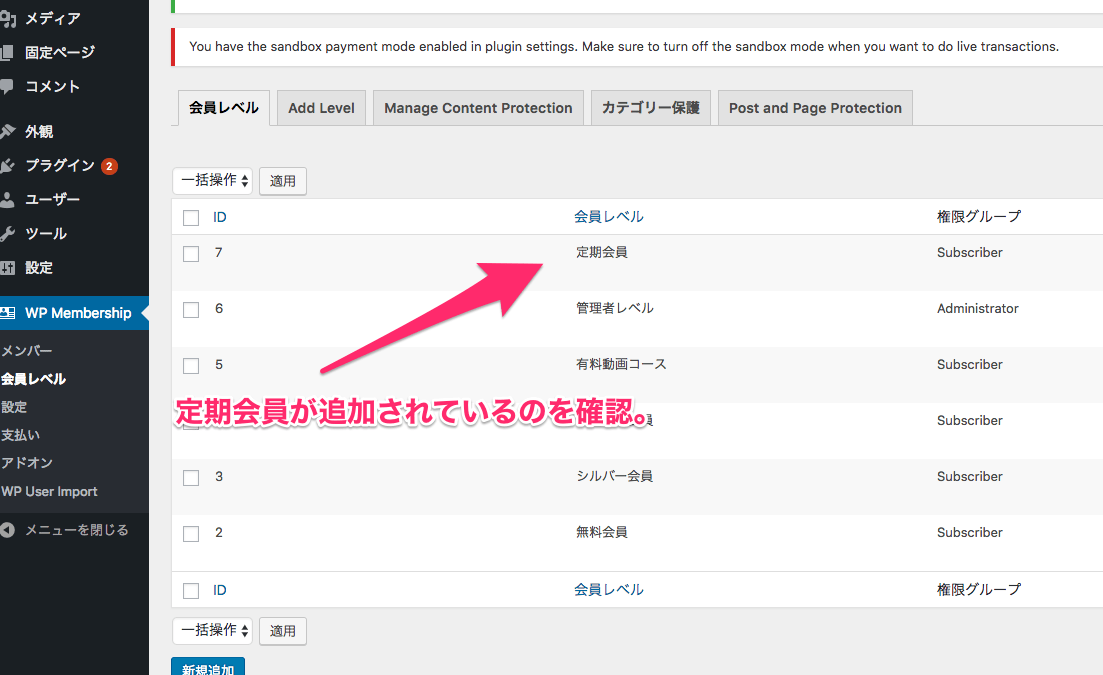This screenshot has width=1103, height=675.
Task: Toggle the select-all checkbox in table header
Action: (x=191, y=216)
